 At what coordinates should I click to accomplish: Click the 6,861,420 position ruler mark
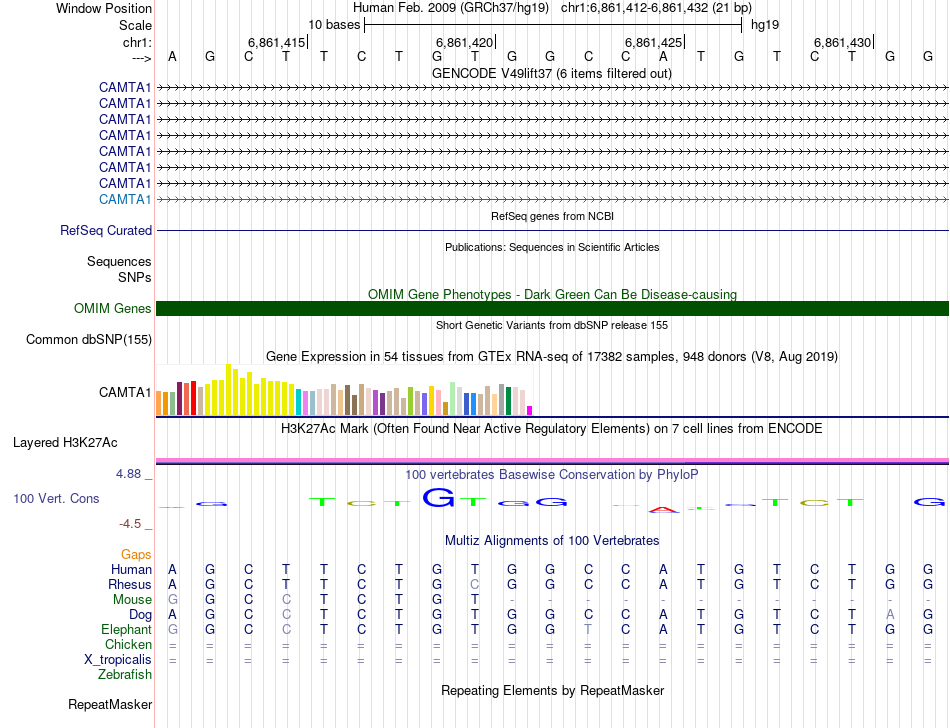[x=465, y=43]
